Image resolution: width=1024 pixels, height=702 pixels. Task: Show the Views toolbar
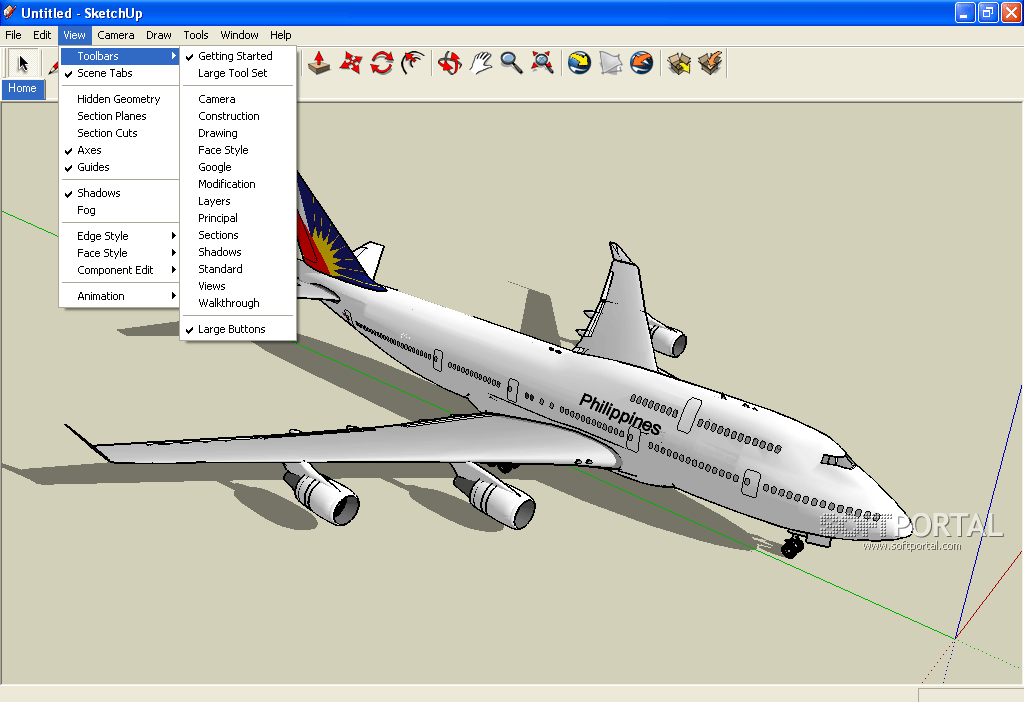(238, 286)
